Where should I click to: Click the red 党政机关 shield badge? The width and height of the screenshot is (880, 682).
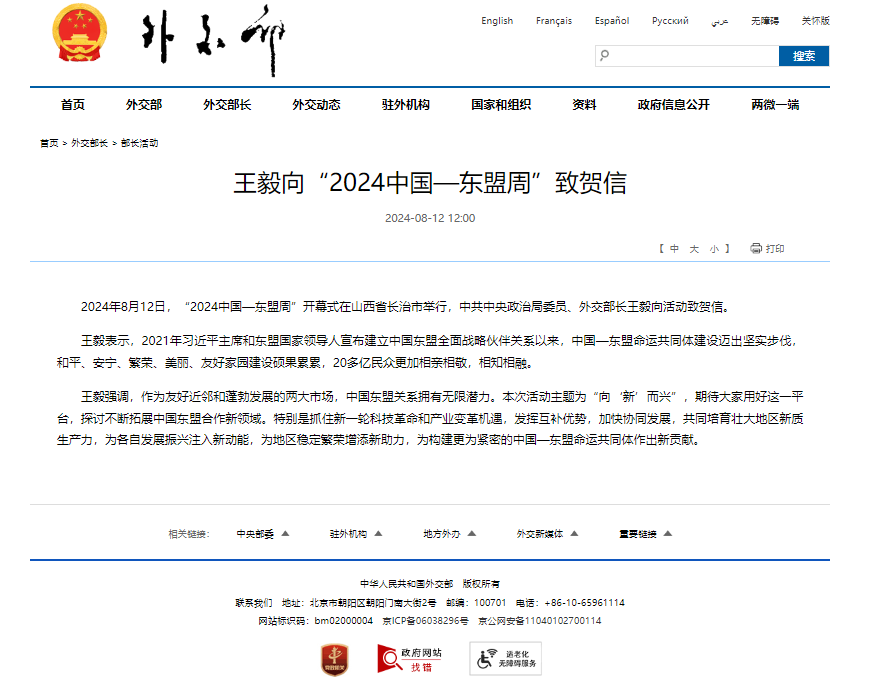point(334,659)
